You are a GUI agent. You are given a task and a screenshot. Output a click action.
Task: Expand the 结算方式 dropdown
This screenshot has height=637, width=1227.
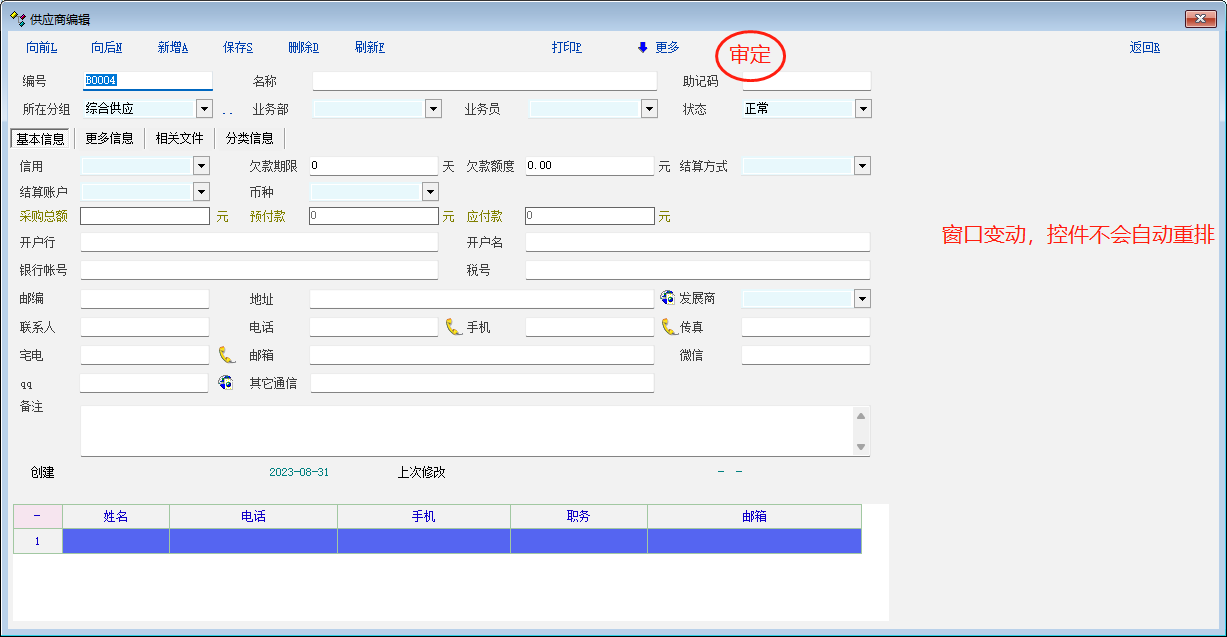click(x=862, y=166)
